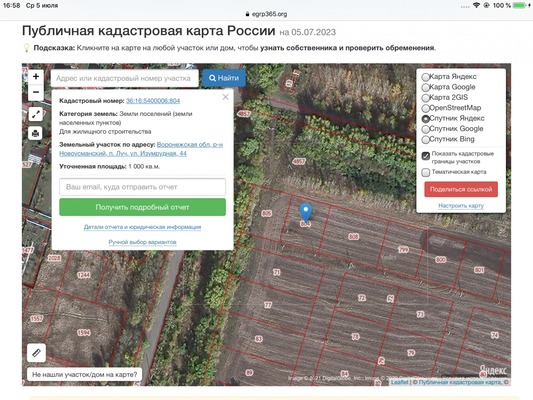Click the lightbulb hint icon

27,48
